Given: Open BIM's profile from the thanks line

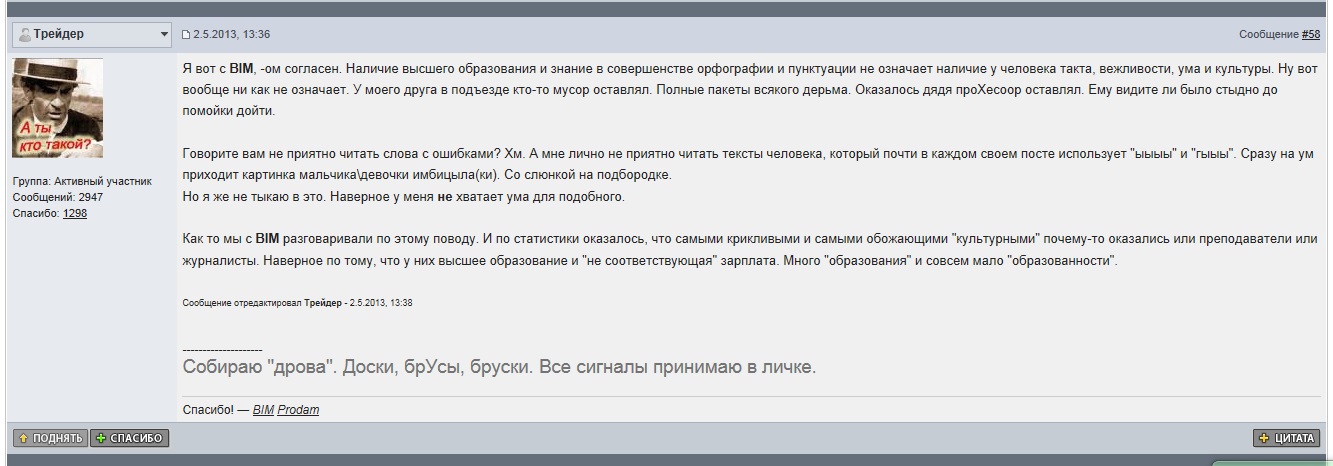Looking at the screenshot, I should tap(263, 410).
